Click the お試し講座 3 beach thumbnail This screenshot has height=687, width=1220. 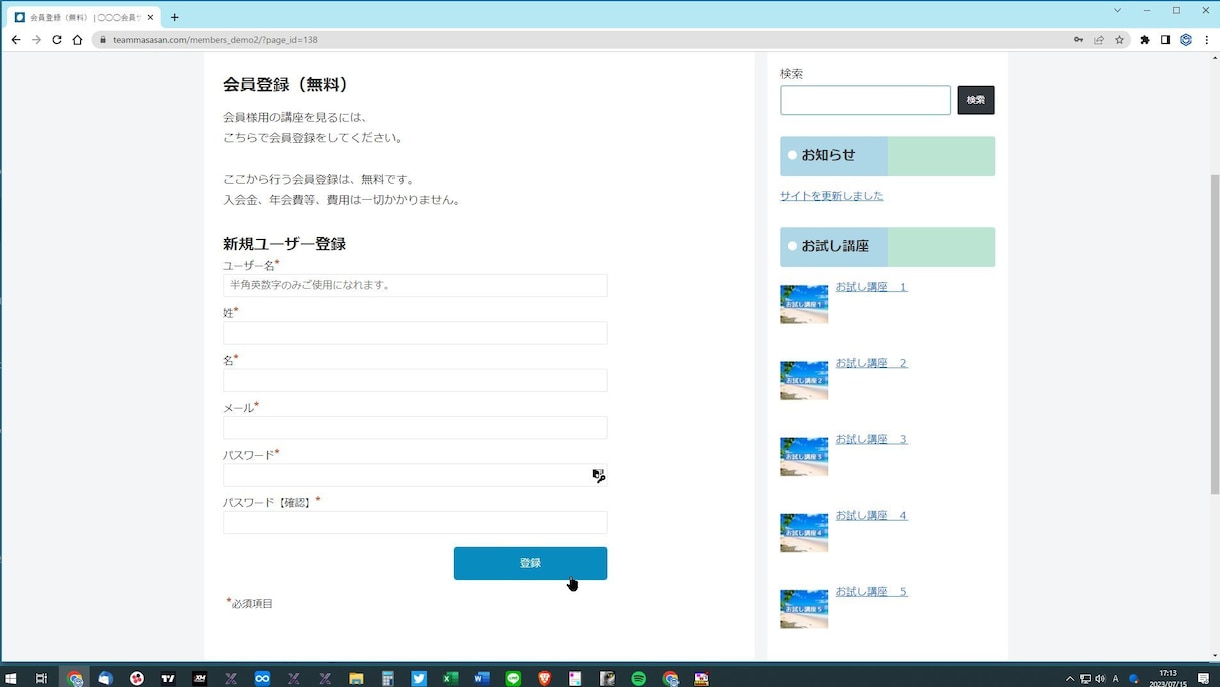804,457
